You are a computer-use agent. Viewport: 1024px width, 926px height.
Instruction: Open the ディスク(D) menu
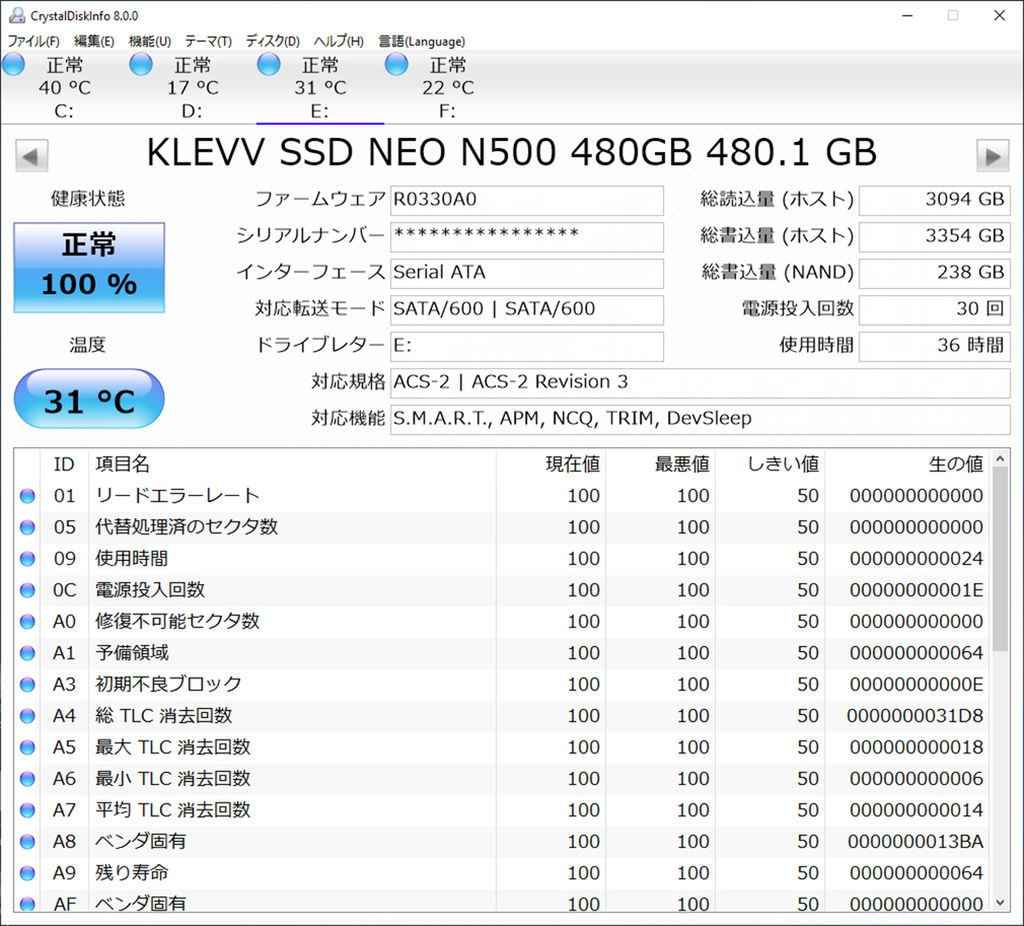[272, 41]
